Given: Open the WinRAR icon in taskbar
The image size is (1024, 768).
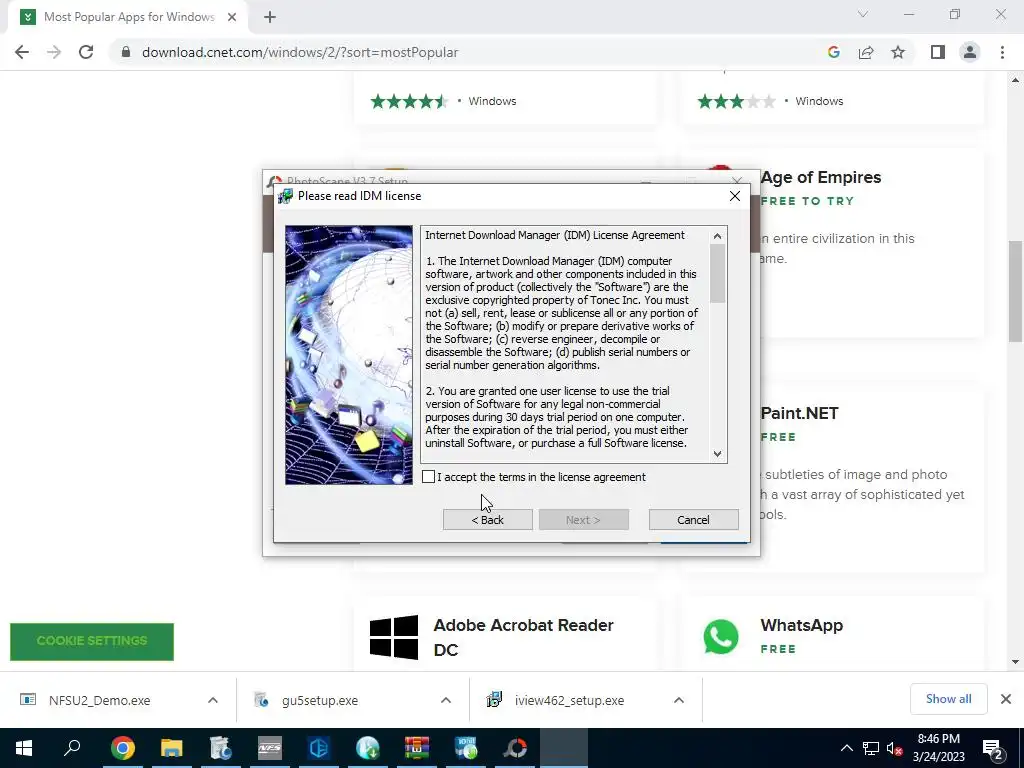Looking at the screenshot, I should pos(417,748).
